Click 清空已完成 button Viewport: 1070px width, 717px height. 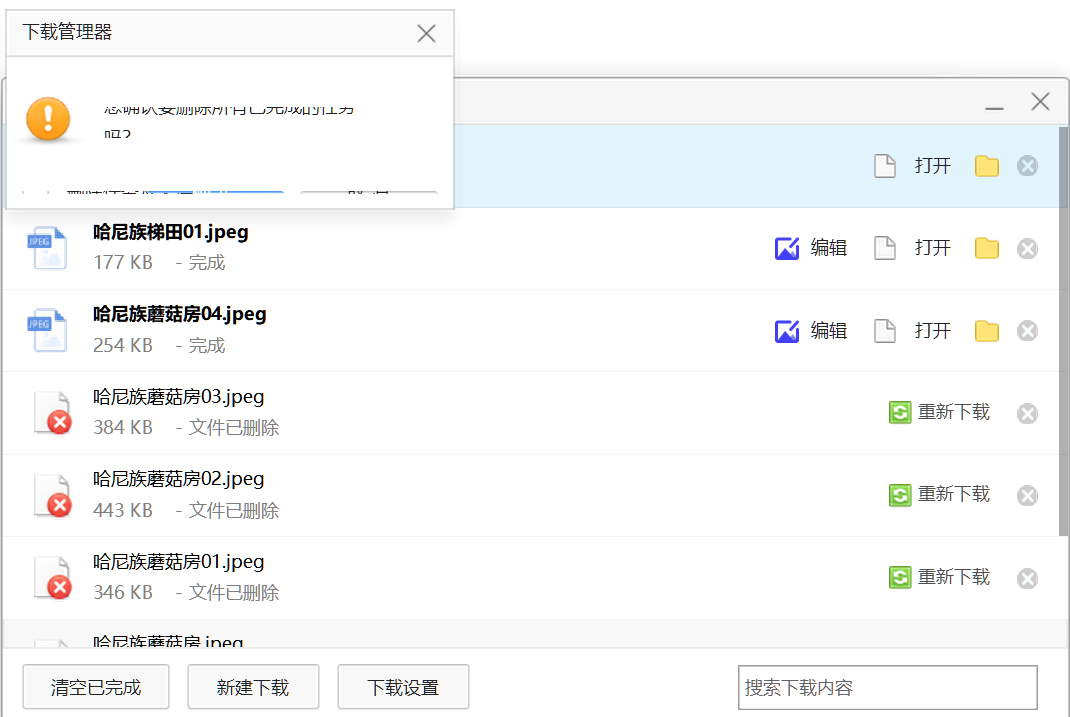coord(96,687)
